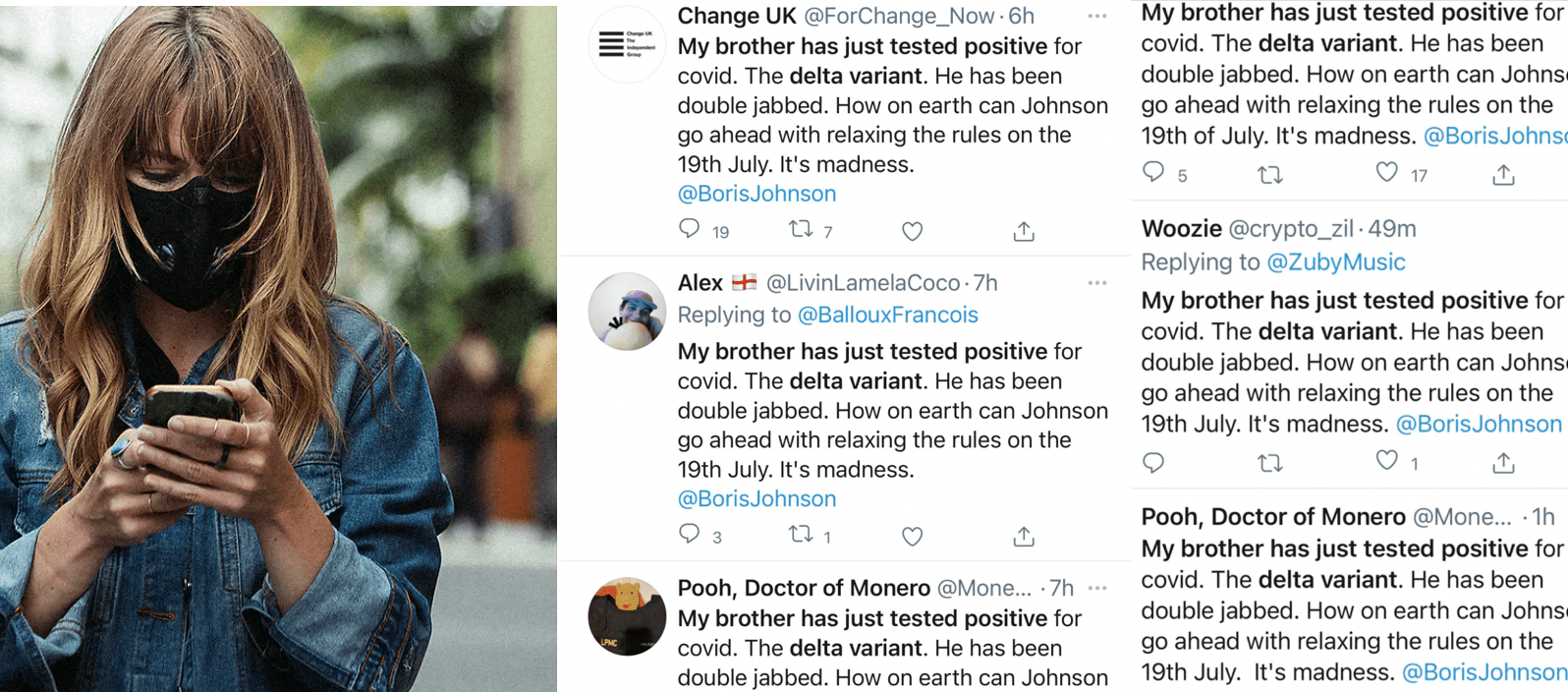Open the masked woman photo

(279, 346)
